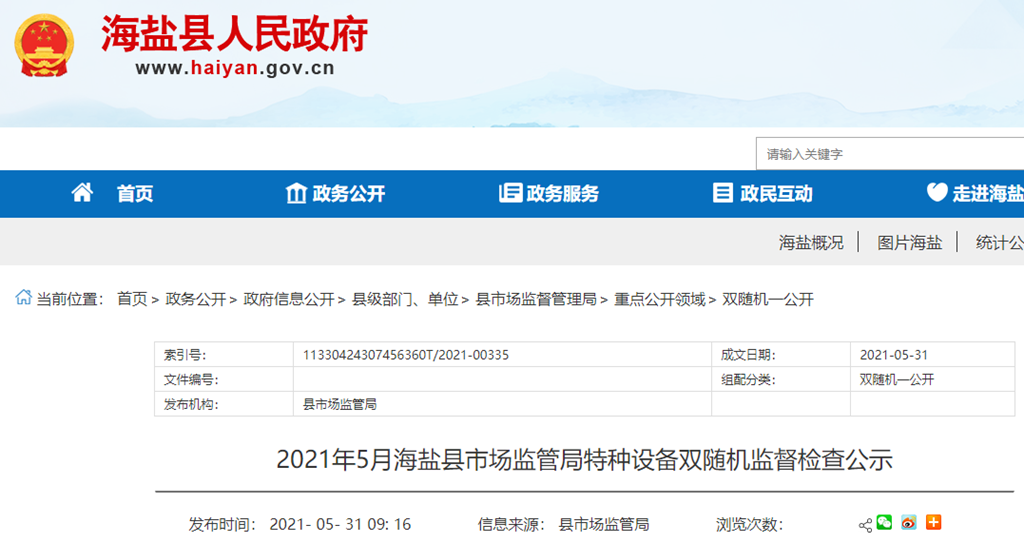The height and width of the screenshot is (543, 1024).
Task: Go to 首页 in breadcrumb
Action: point(132,299)
